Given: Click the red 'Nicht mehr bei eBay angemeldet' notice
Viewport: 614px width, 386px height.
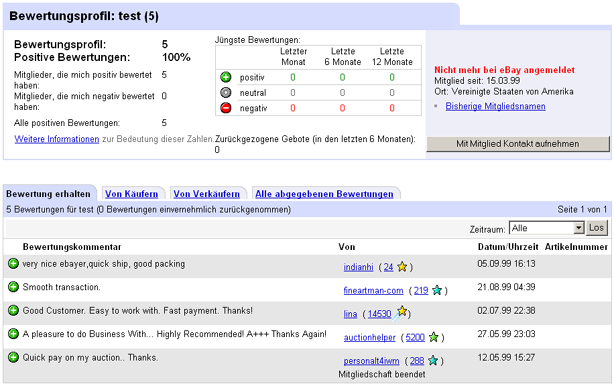Looking at the screenshot, I should click(504, 70).
